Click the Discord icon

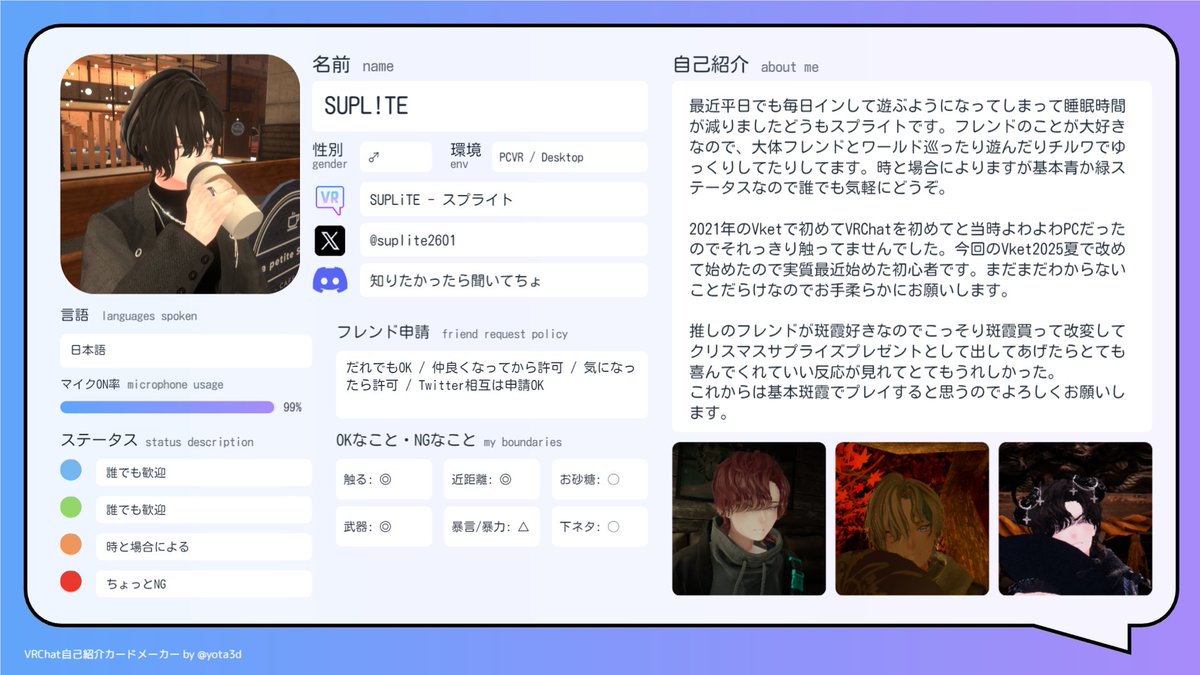pyautogui.click(x=330, y=281)
